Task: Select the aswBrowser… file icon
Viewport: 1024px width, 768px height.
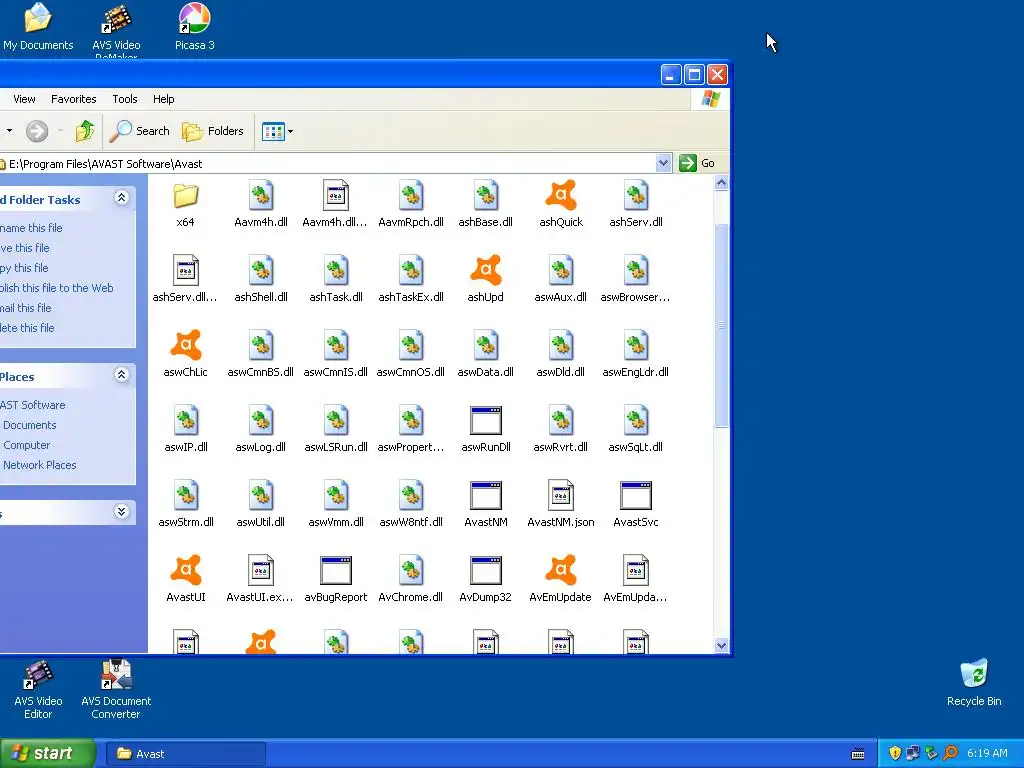Action: pos(636,270)
